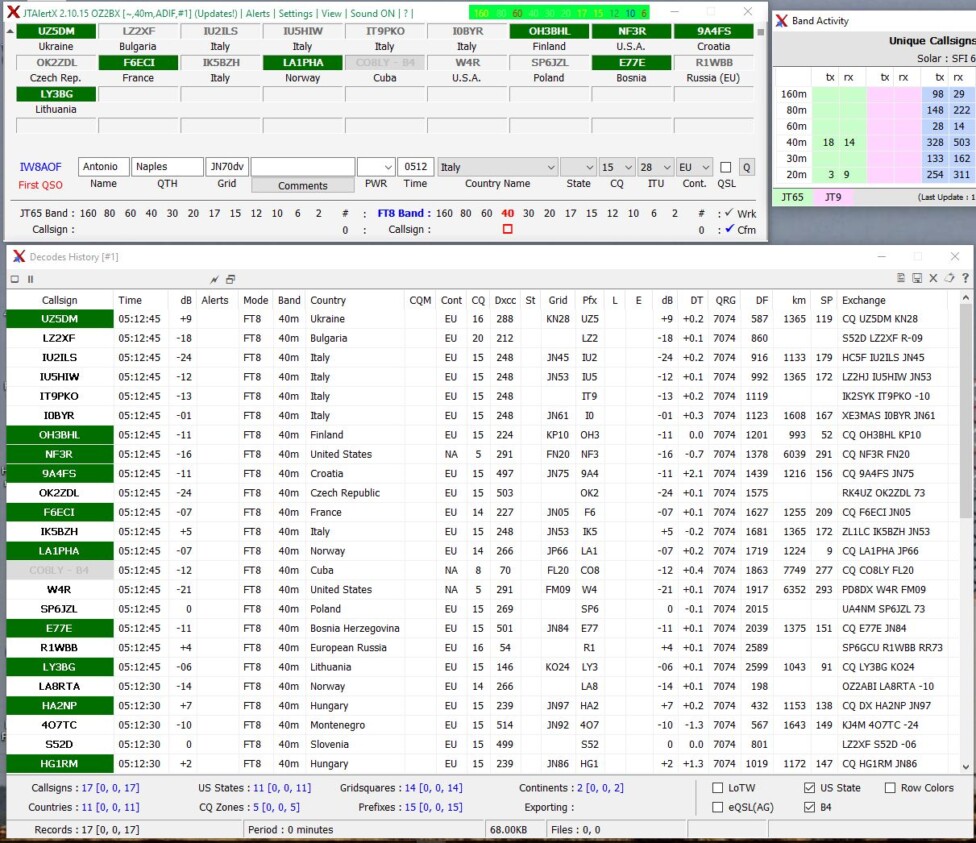Open the PWR dropdown
This screenshot has width=976, height=843.
point(376,167)
